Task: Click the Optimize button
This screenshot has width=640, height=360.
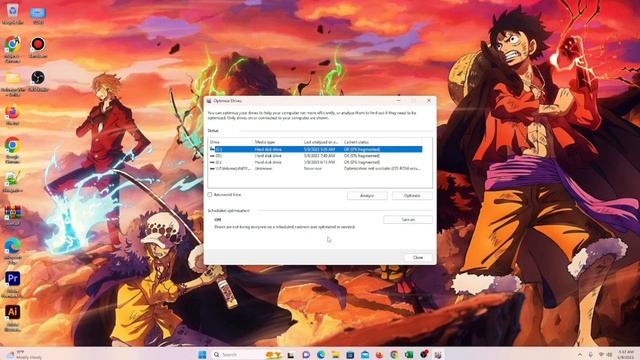Action: click(x=412, y=196)
